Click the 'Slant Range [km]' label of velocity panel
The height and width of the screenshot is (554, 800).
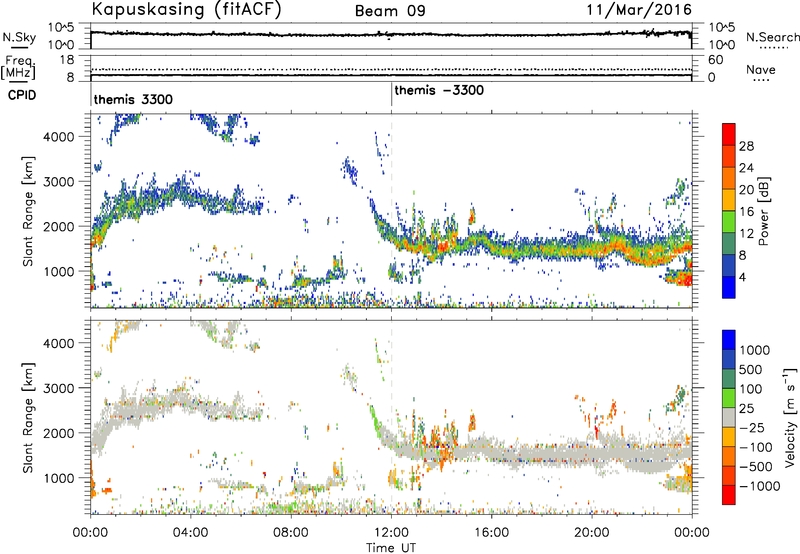28,418
